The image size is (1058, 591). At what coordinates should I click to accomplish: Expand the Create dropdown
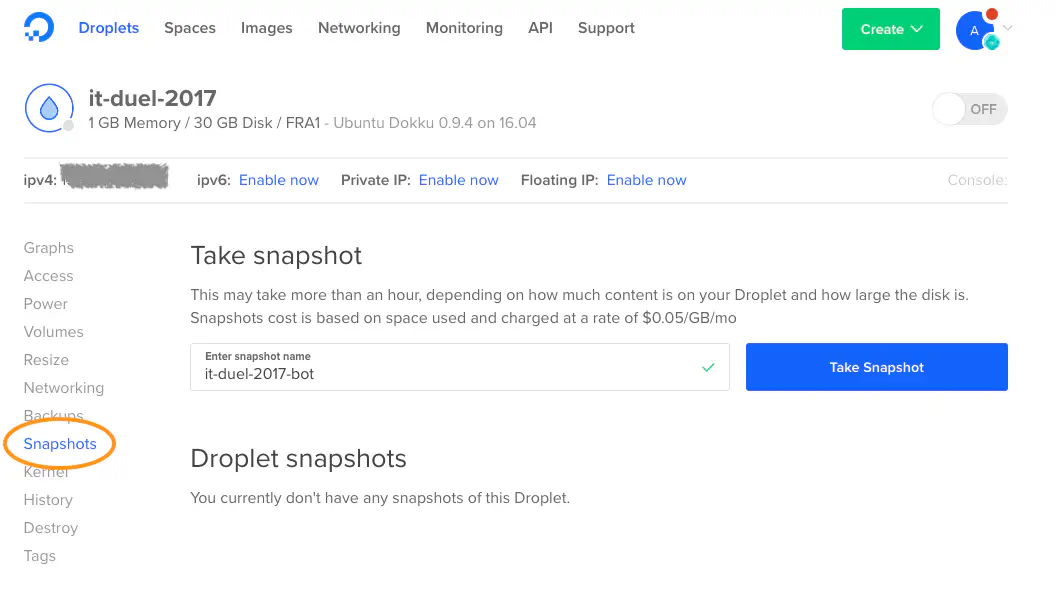pos(890,29)
